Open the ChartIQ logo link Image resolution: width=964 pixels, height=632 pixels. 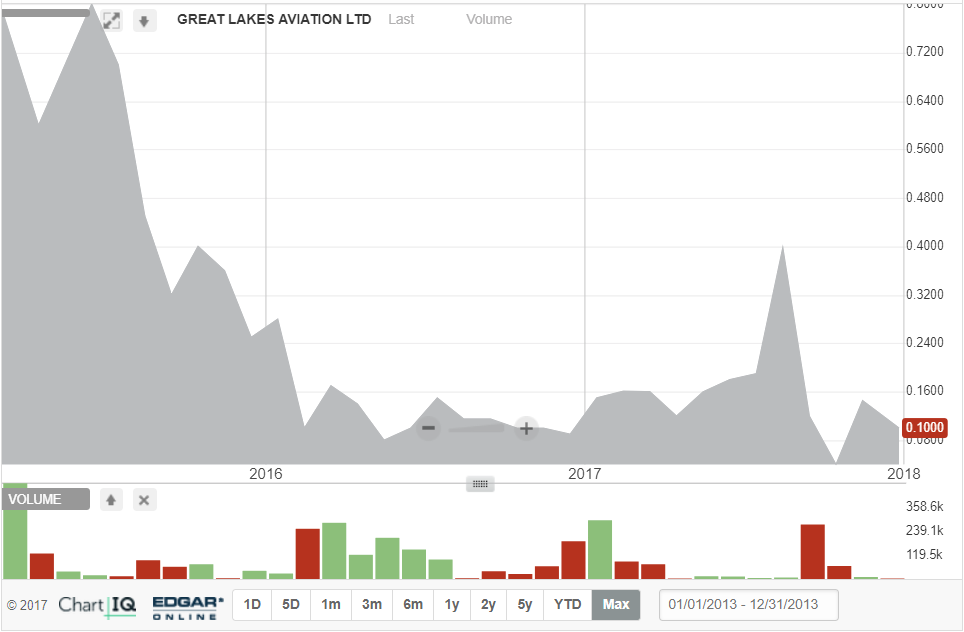97,606
